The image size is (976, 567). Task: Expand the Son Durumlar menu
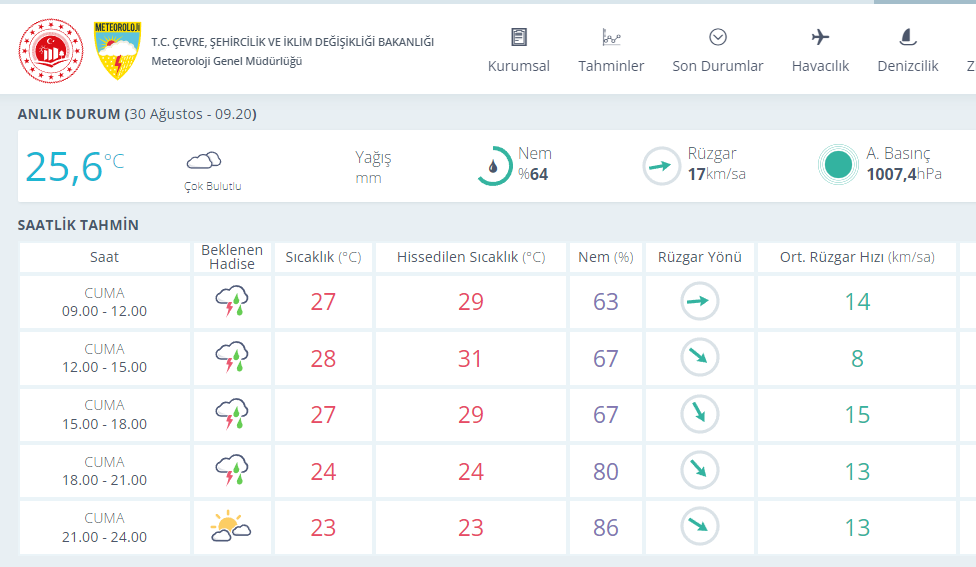[x=717, y=50]
